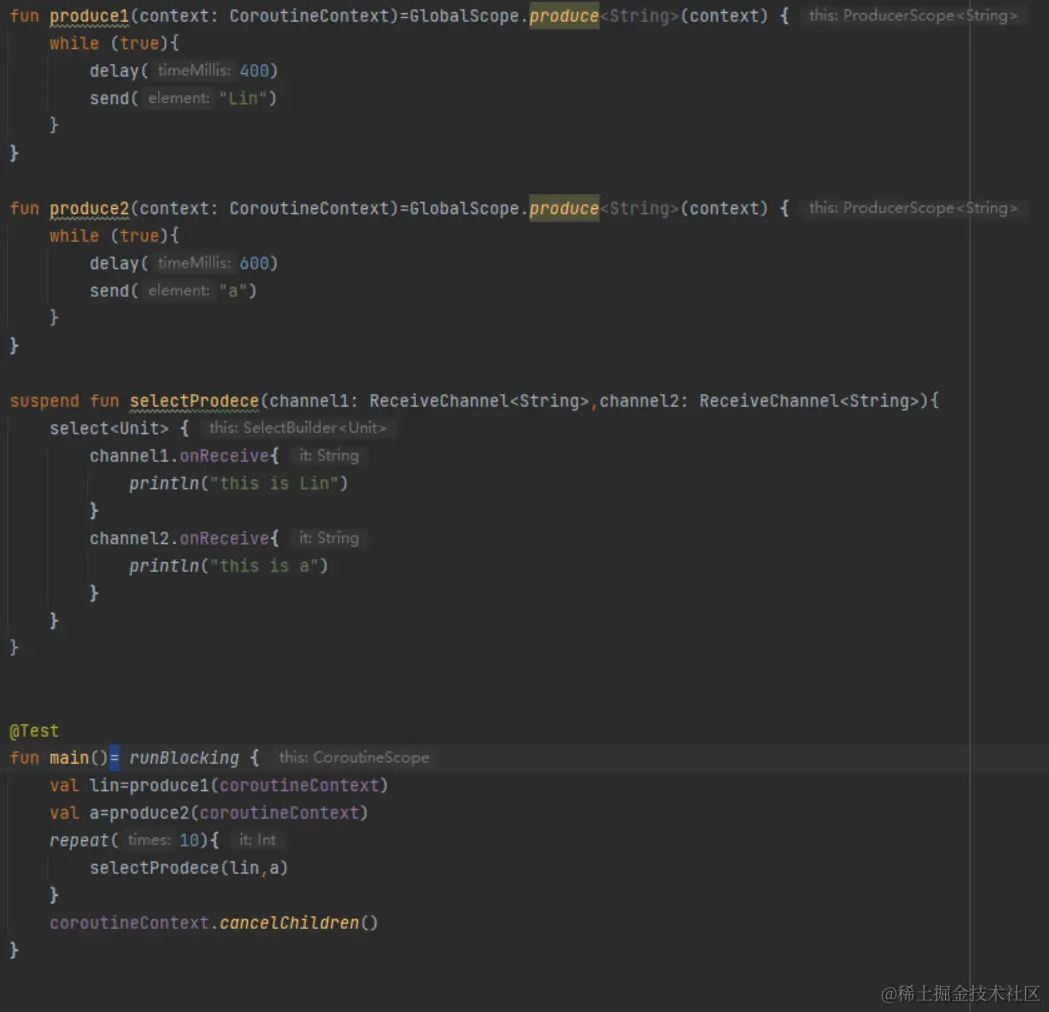Click 'timeMillis:' hint beside 400
Viewport: 1049px width, 1012px height.
[x=194, y=71]
